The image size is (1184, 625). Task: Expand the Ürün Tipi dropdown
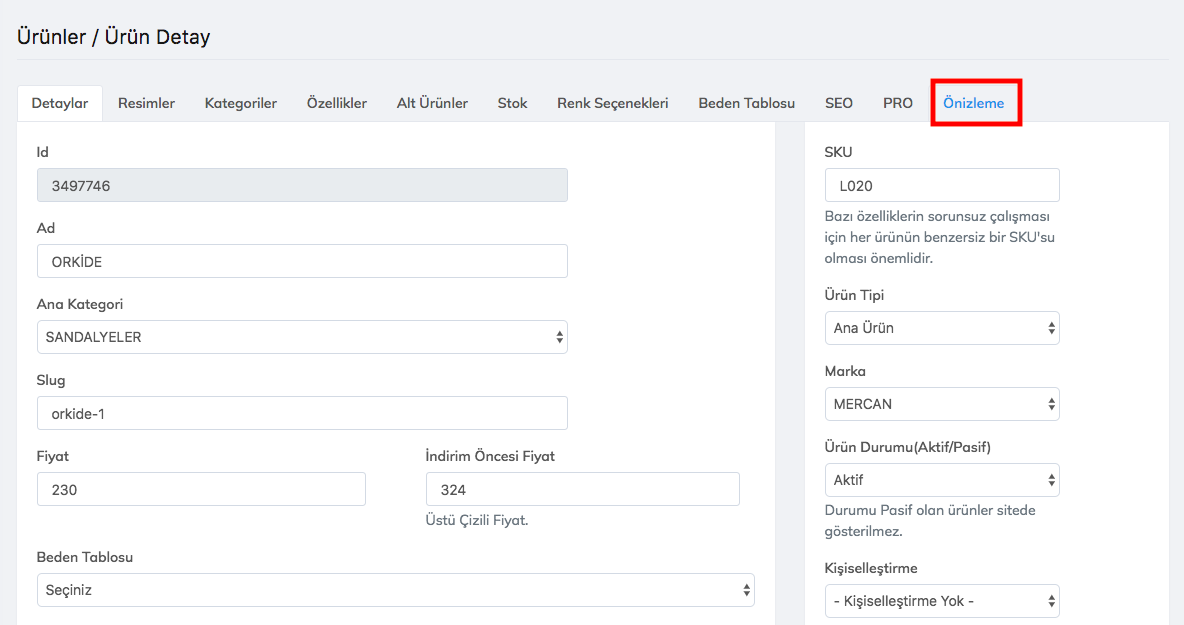941,328
